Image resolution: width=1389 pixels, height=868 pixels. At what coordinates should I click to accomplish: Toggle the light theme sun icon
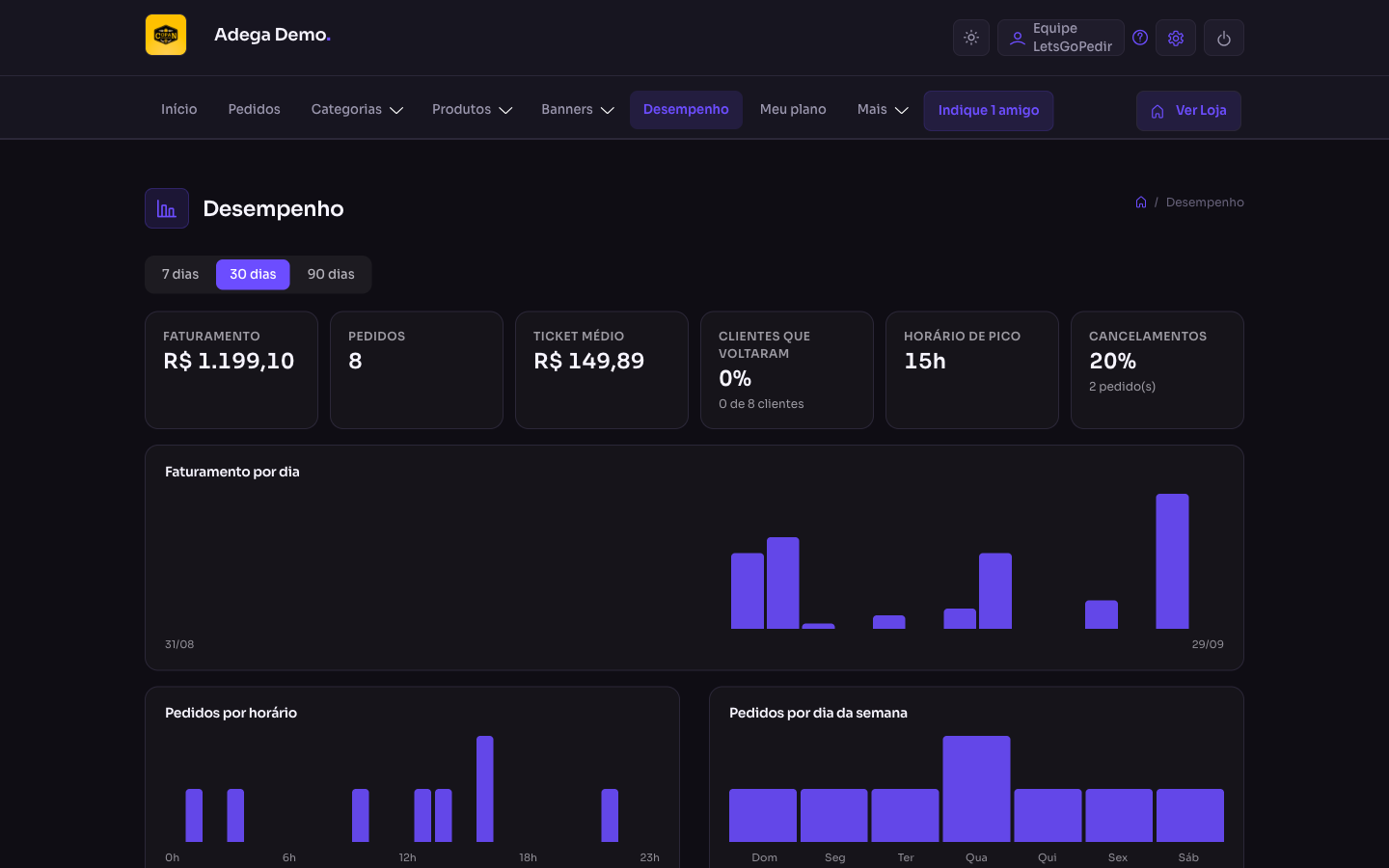point(971,38)
